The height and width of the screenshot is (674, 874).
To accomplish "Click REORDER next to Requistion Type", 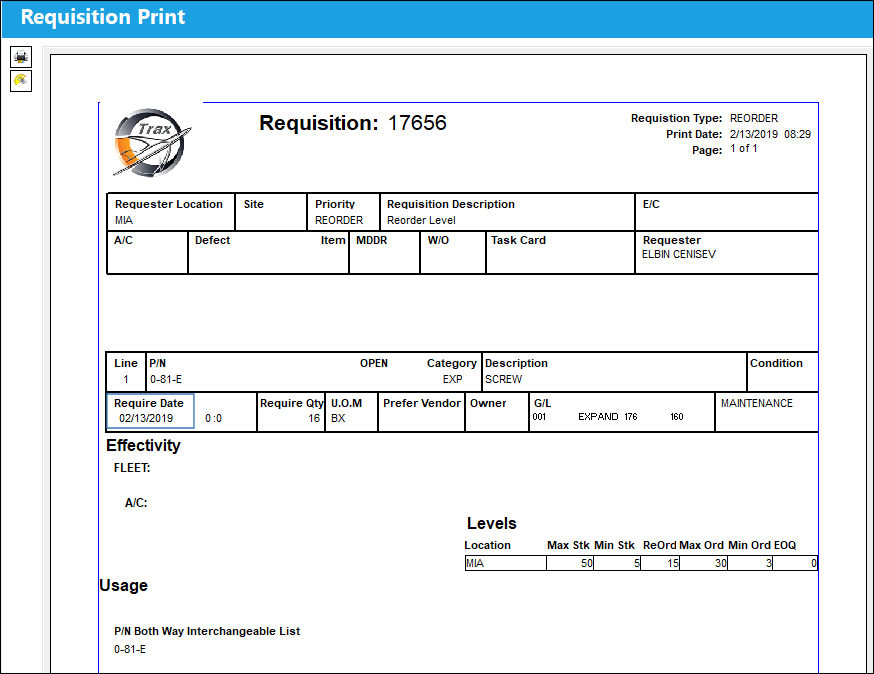I will [754, 118].
